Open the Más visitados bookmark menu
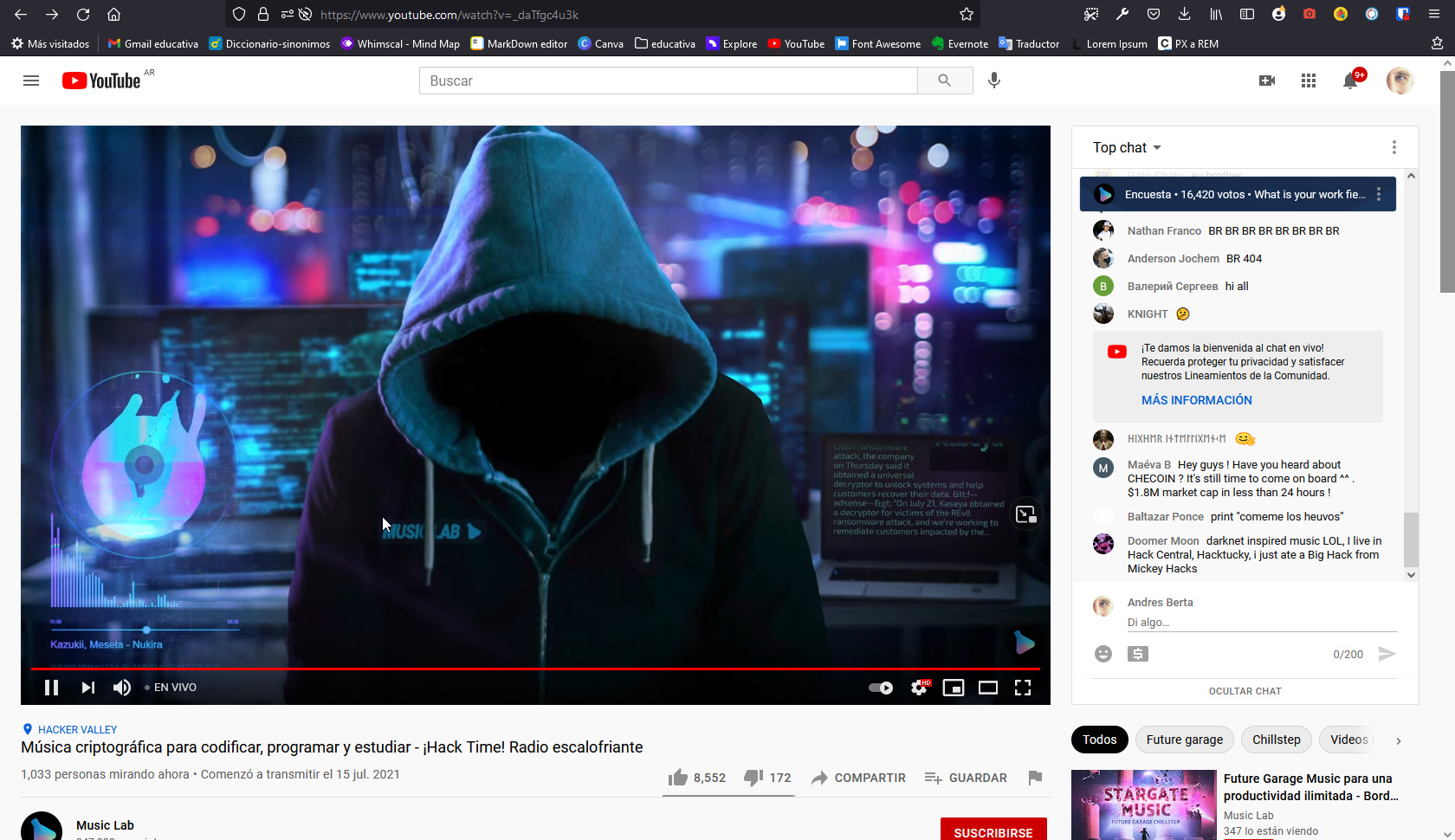1455x840 pixels. [x=50, y=44]
